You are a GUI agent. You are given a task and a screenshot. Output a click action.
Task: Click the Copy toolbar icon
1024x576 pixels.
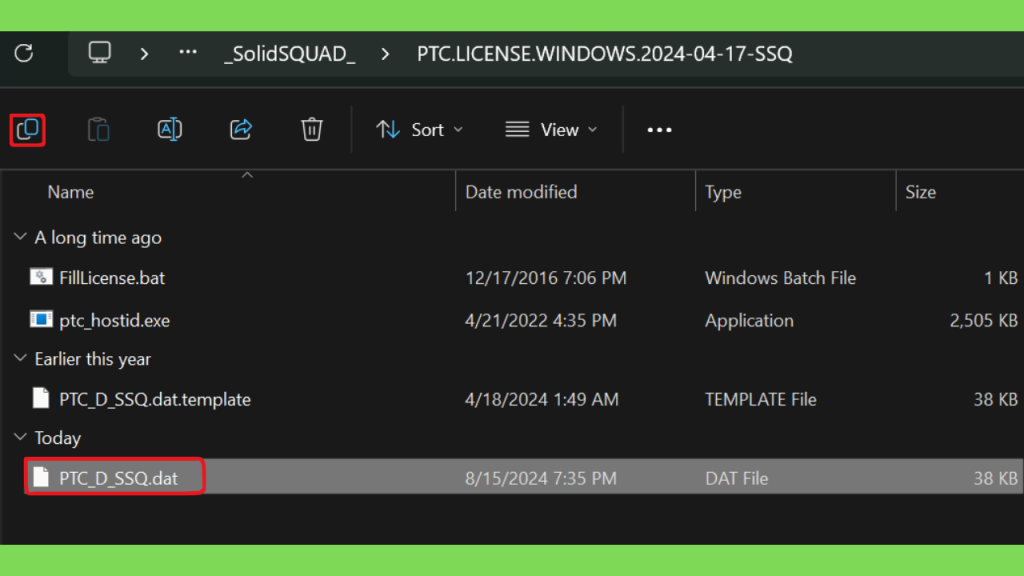(27, 130)
